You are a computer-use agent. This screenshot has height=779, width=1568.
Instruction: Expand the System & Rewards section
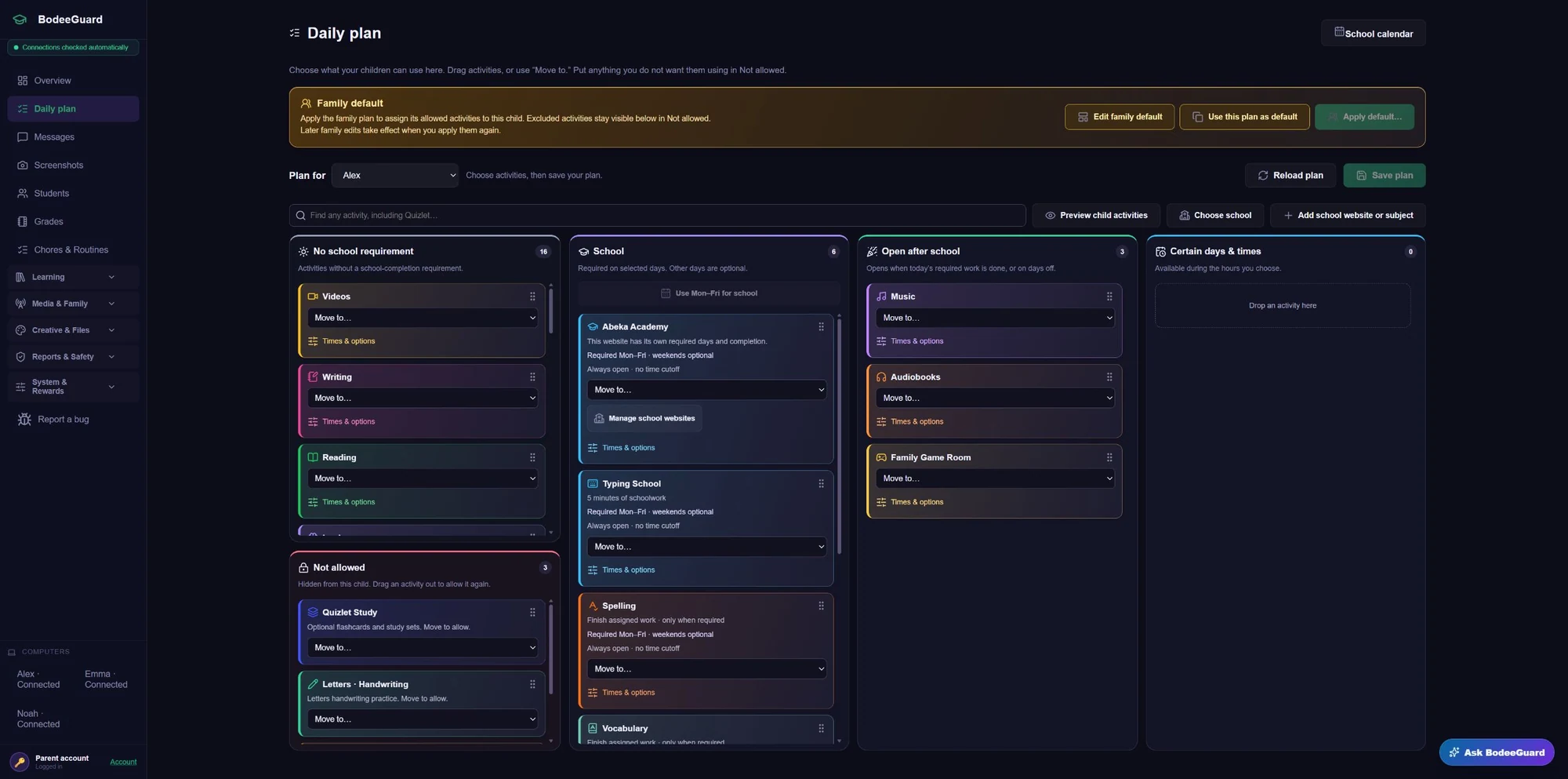click(x=73, y=387)
